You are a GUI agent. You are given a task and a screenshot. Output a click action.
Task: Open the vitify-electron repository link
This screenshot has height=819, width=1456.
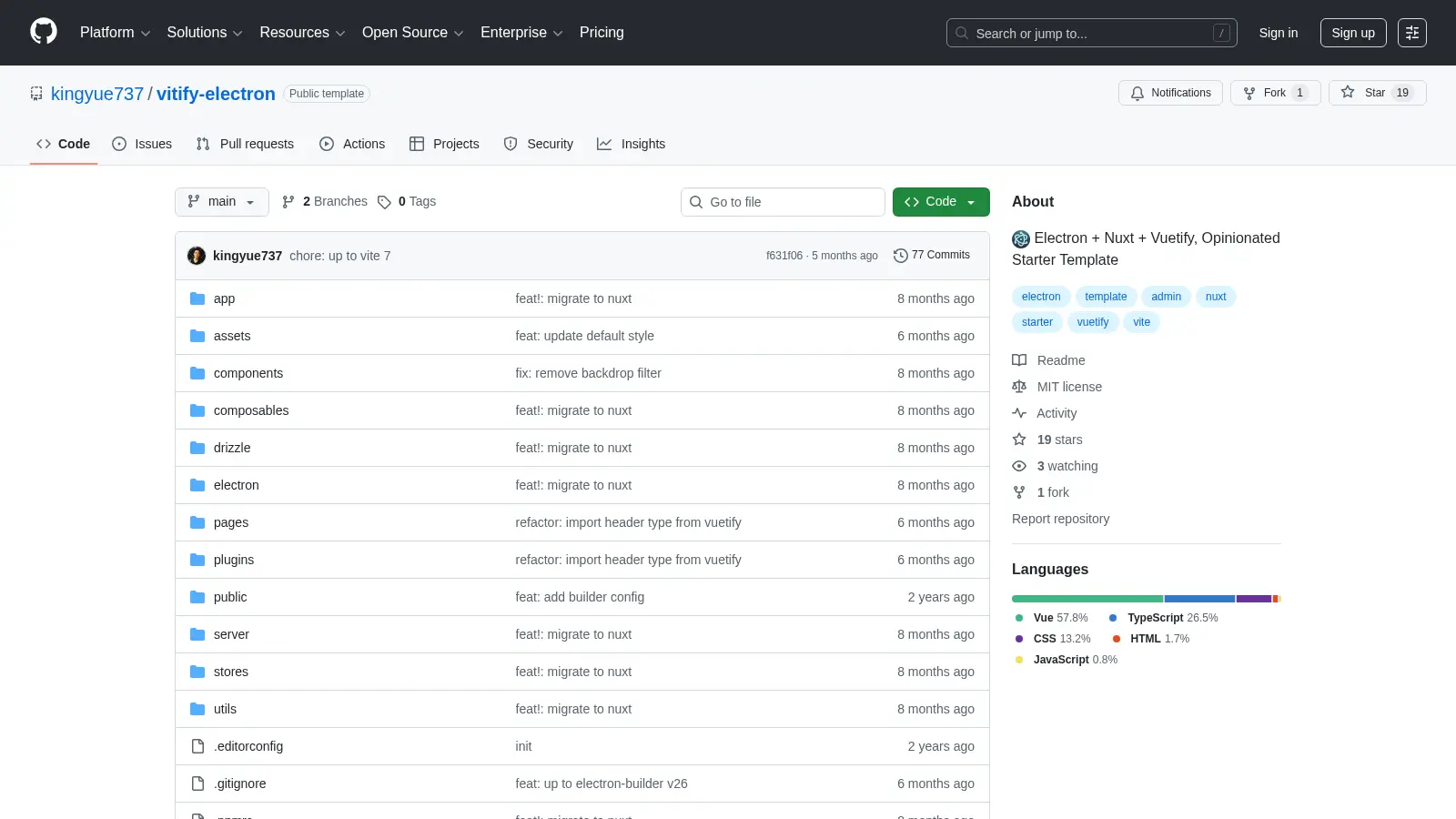click(x=216, y=94)
